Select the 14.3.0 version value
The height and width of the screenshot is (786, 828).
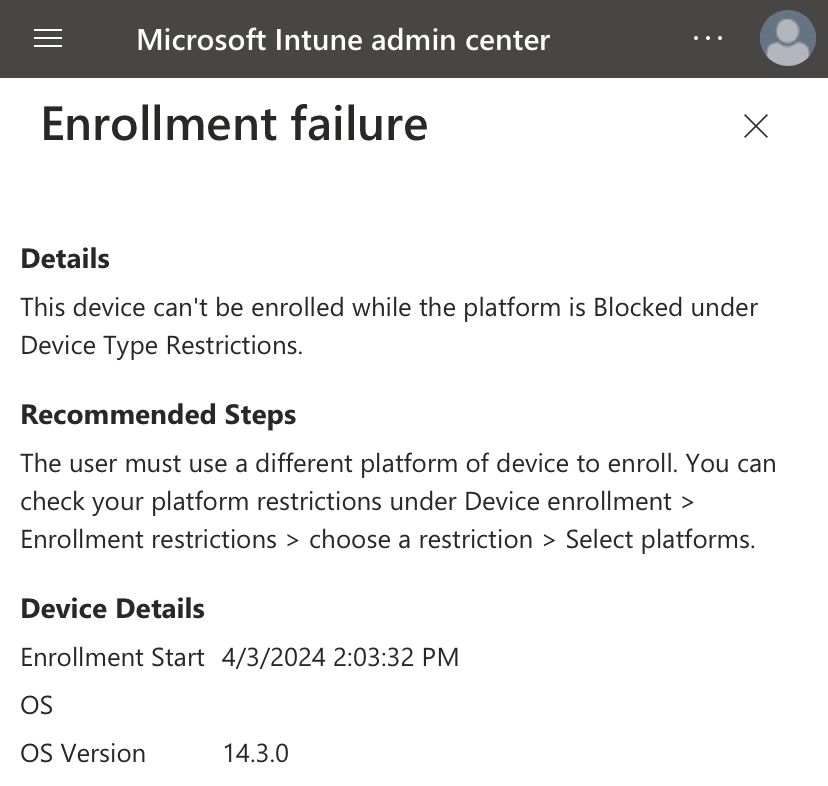256,754
